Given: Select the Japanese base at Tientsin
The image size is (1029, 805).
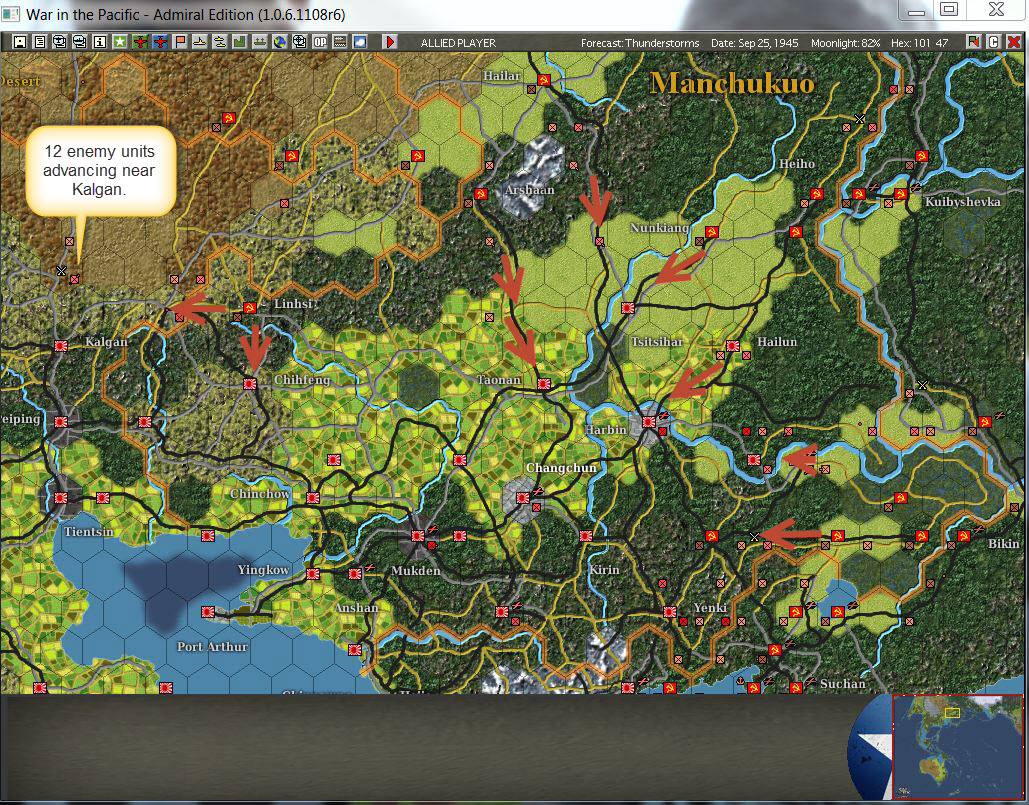Looking at the screenshot, I should [61, 498].
